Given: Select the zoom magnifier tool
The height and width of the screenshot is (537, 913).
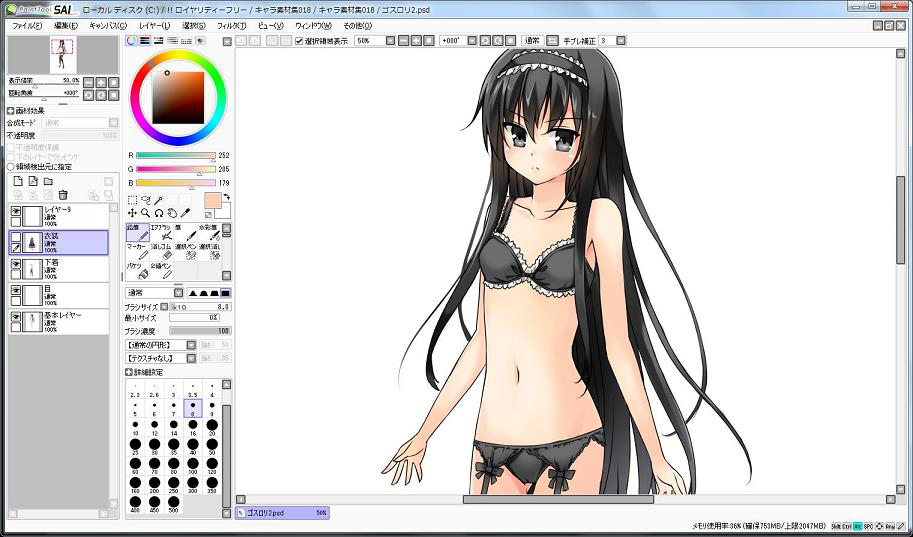Looking at the screenshot, I should (145, 213).
